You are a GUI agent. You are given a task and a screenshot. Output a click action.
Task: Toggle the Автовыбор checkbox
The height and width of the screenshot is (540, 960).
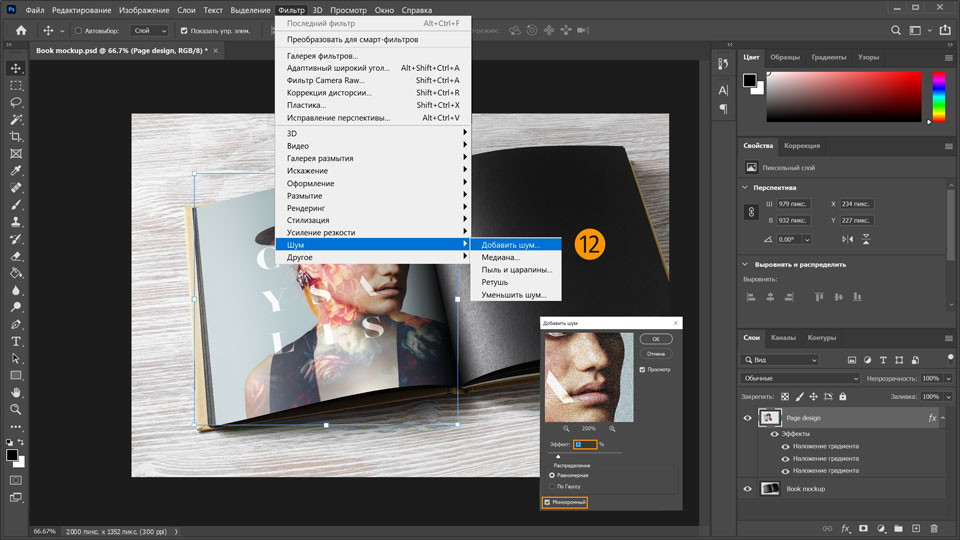pos(78,31)
